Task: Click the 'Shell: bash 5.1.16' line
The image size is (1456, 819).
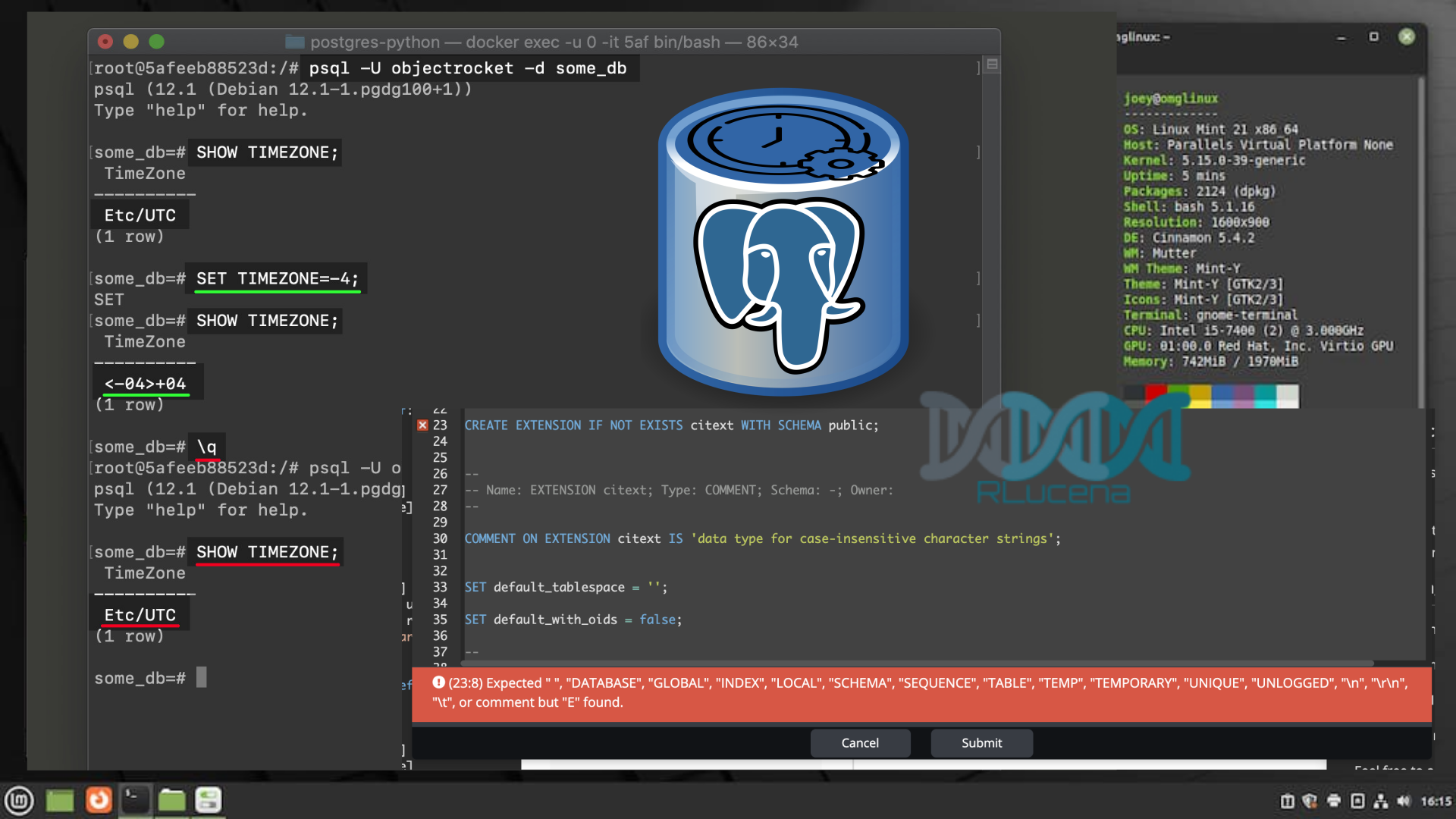Action: click(x=1189, y=207)
